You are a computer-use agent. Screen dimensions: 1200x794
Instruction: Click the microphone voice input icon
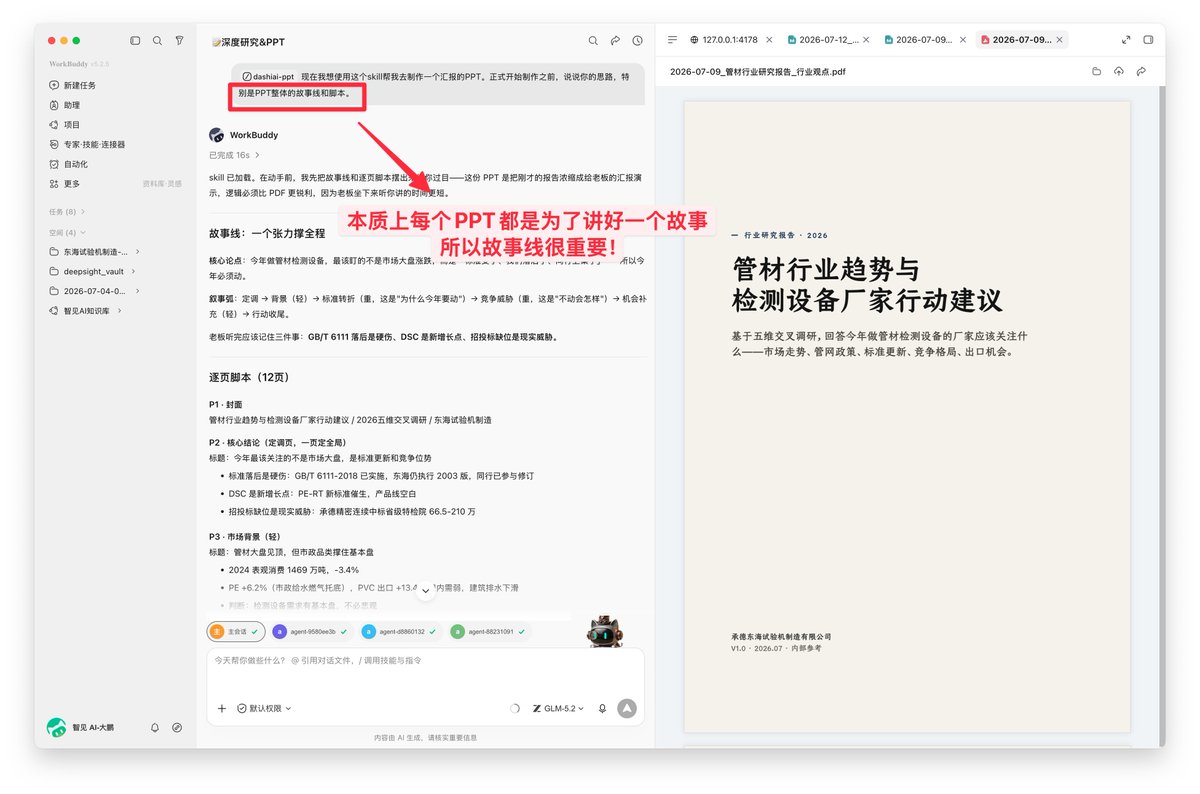coord(602,708)
